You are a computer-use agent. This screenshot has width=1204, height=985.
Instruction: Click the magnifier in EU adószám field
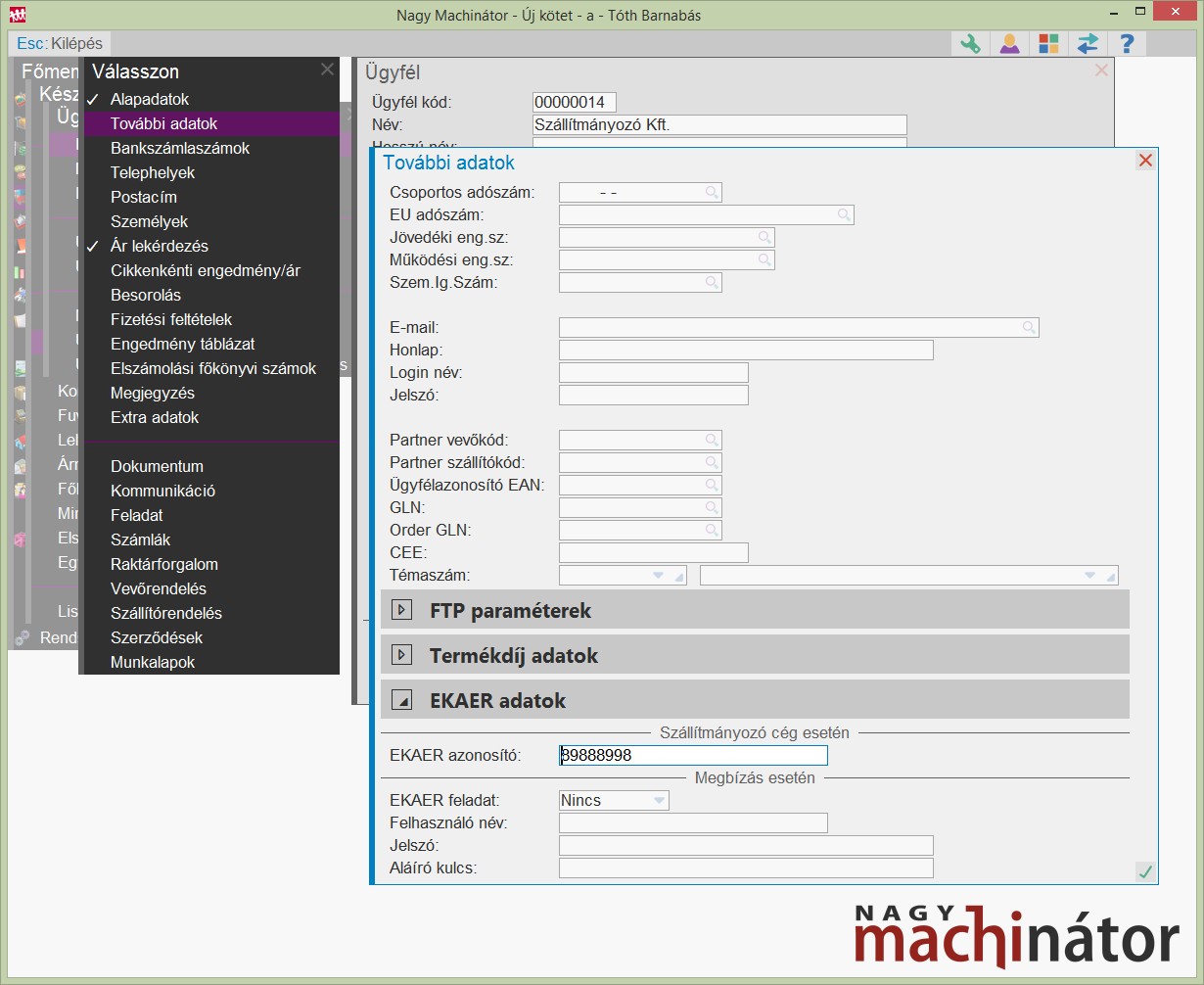pyautogui.click(x=844, y=214)
